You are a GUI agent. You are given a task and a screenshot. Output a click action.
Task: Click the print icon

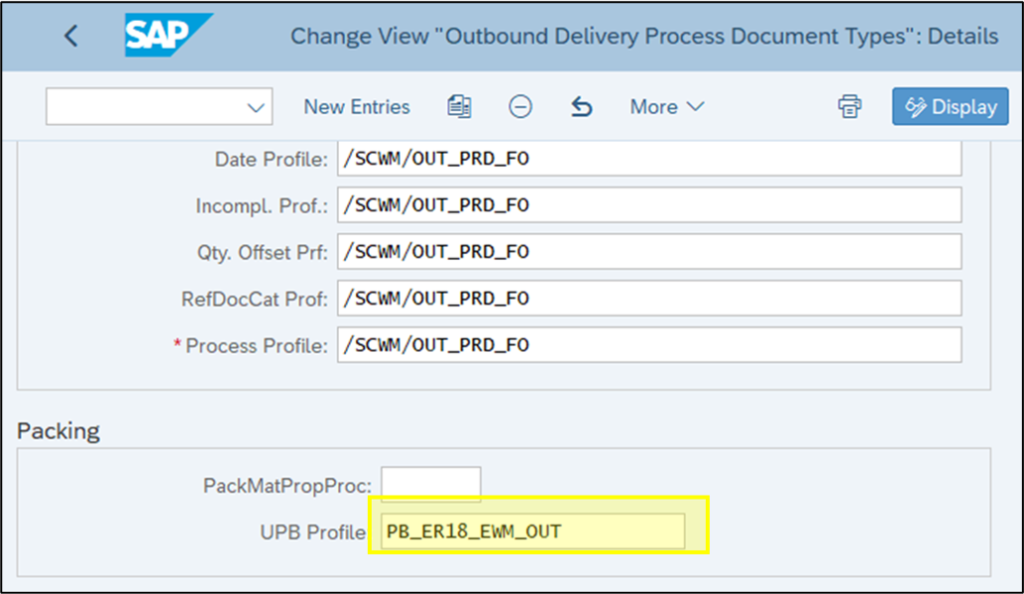click(850, 106)
